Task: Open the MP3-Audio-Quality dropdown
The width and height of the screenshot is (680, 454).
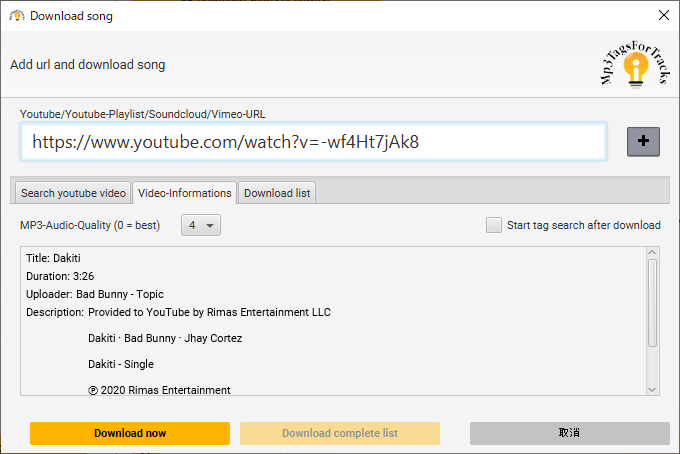Action: pos(201,225)
